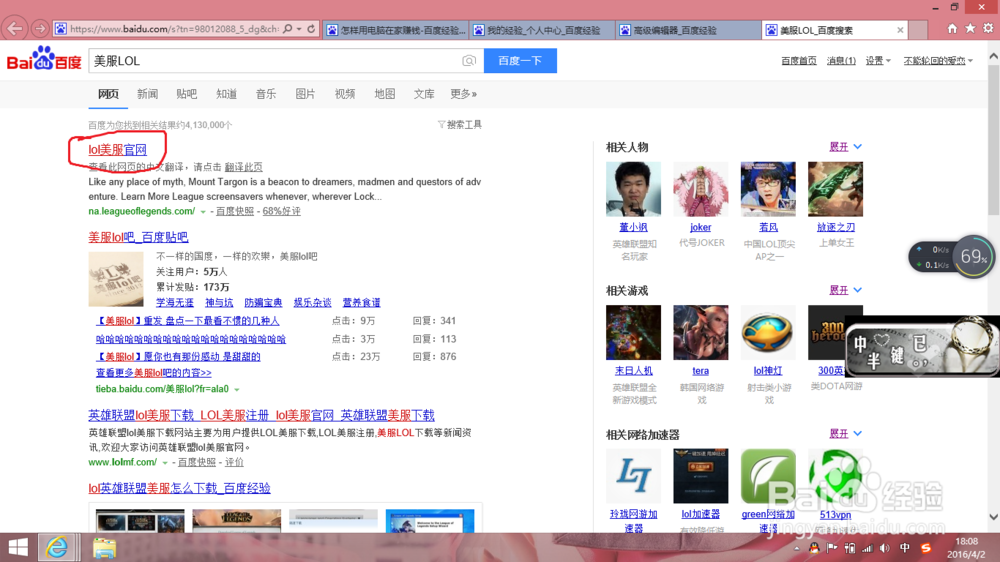Open dropdown arrow next to tieba.baidu.com URL
This screenshot has width=1000, height=562.
click(x=237, y=389)
